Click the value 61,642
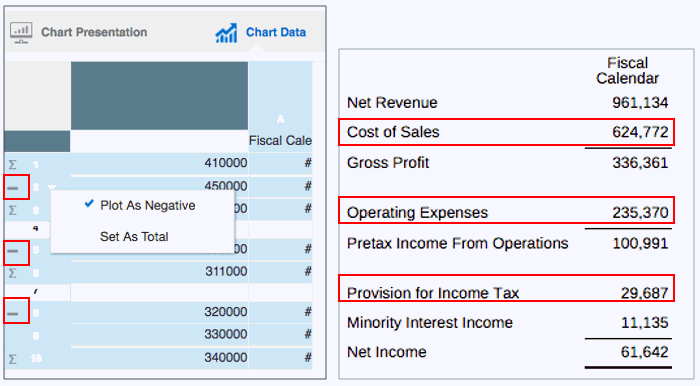 click(644, 352)
